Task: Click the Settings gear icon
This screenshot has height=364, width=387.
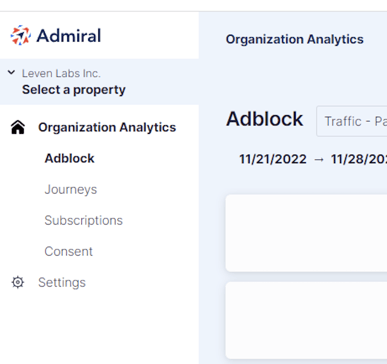Action: [18, 282]
